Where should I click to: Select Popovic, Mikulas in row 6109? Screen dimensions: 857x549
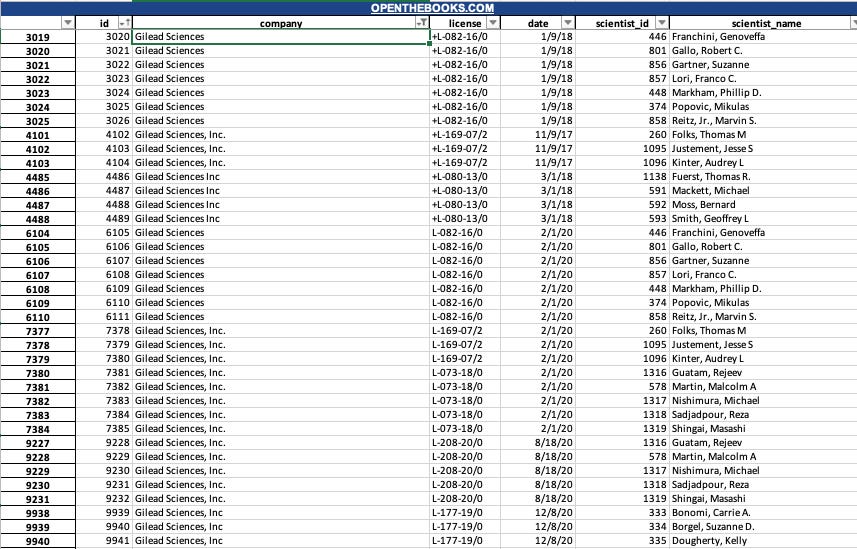pyautogui.click(x=763, y=302)
